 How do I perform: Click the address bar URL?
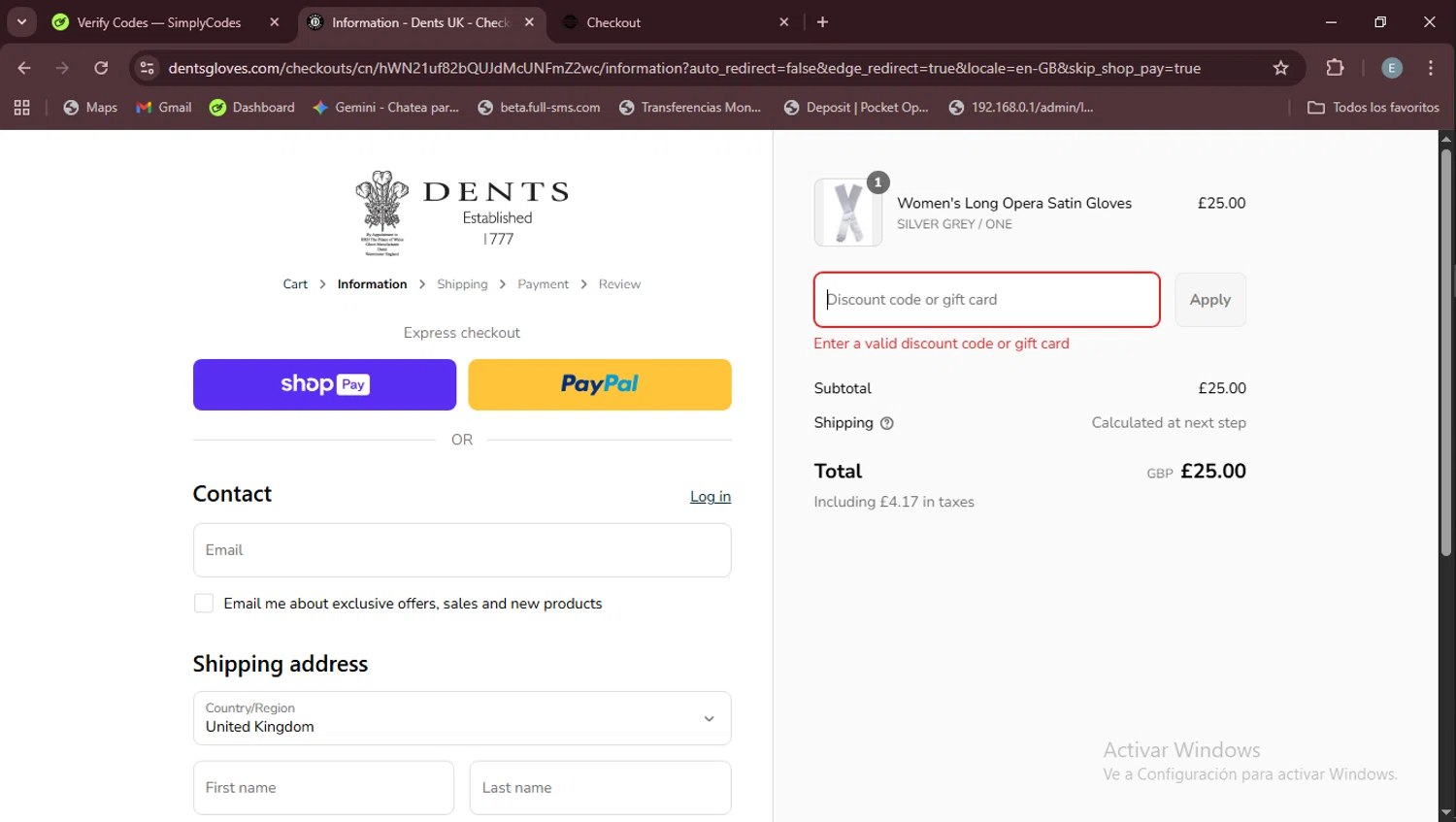click(684, 68)
